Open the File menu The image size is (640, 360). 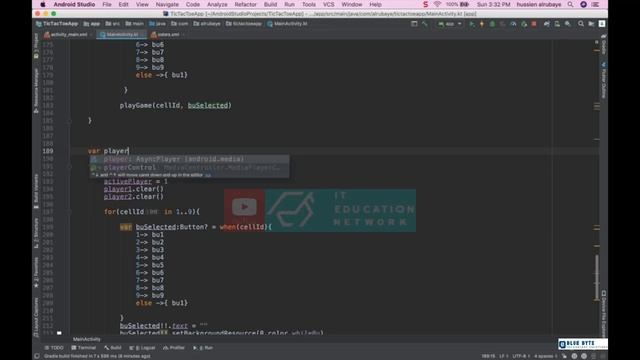coord(107,4)
